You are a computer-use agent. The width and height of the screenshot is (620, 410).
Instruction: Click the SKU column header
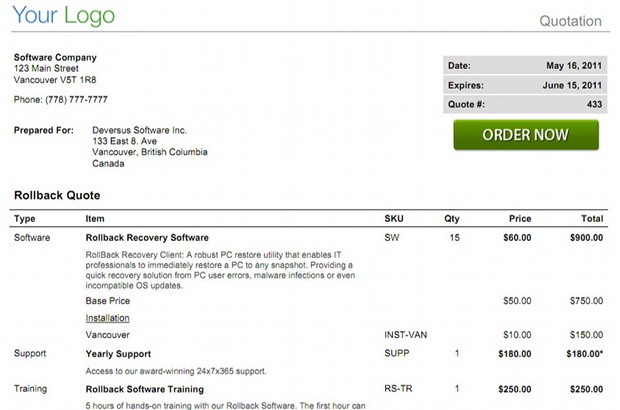(x=394, y=218)
